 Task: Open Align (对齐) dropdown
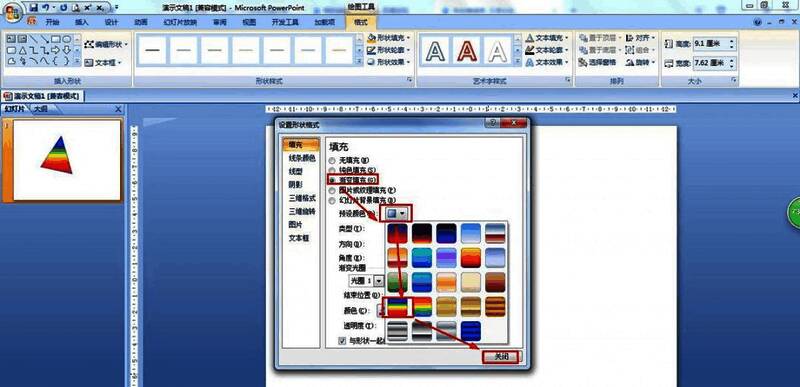[640, 38]
